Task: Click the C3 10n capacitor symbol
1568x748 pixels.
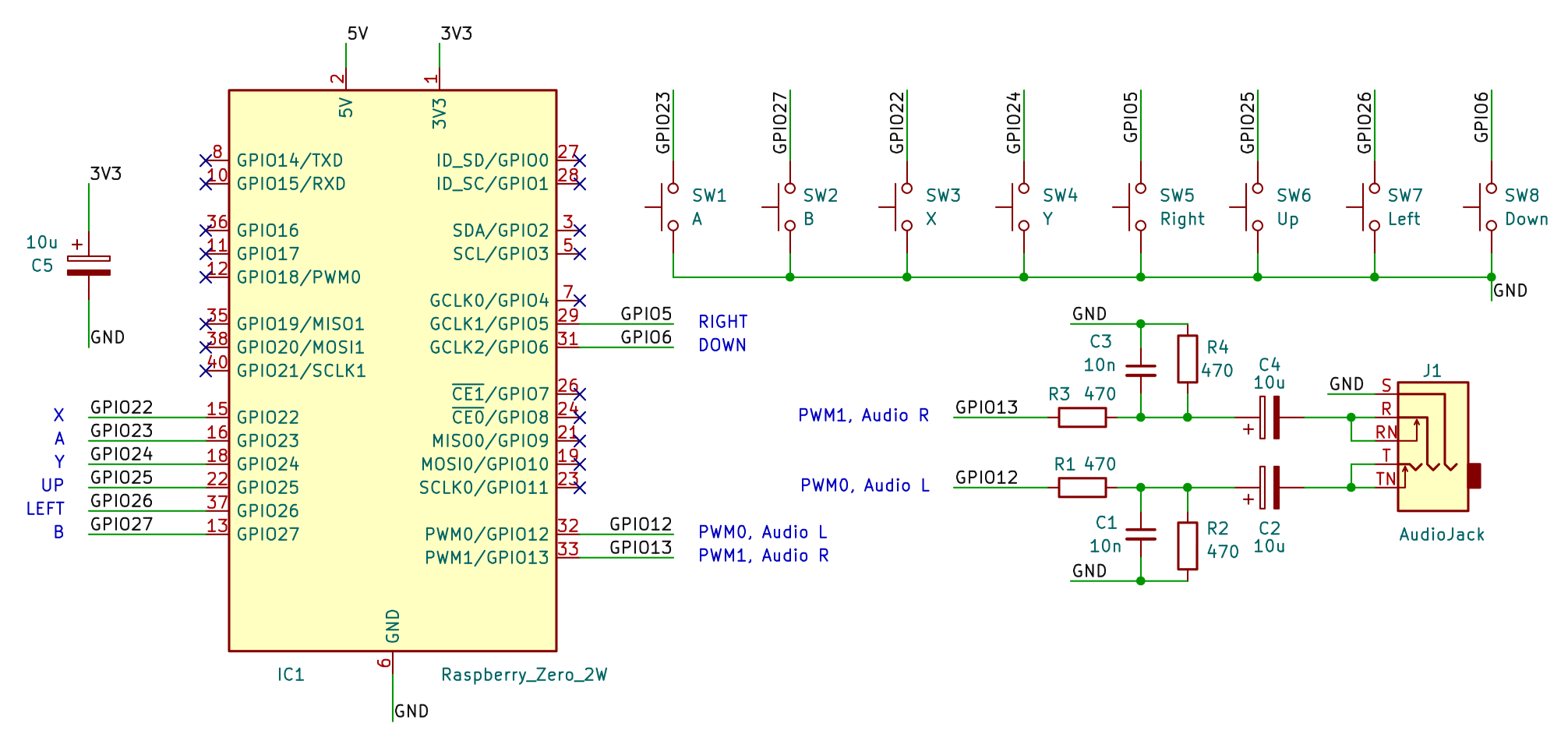Action: 1141,370
